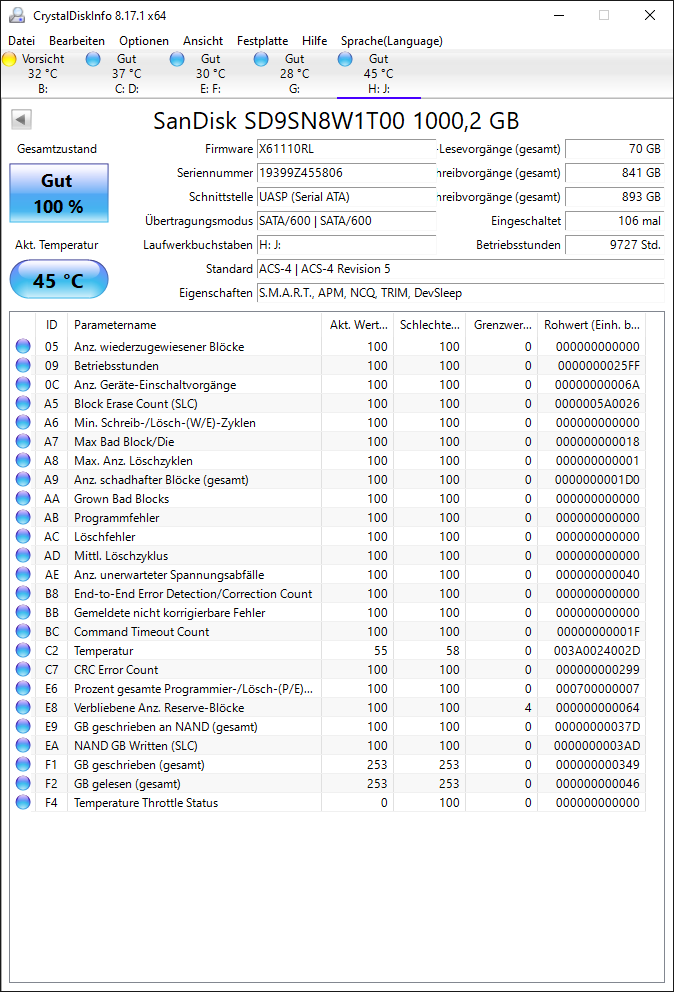Click status orb for ID 0C row

point(23,384)
